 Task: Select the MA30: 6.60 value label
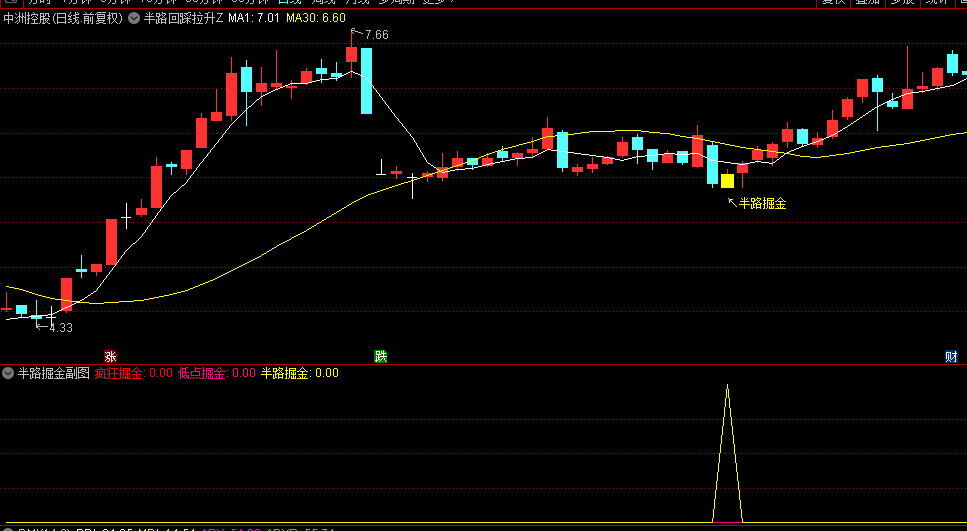pos(316,18)
